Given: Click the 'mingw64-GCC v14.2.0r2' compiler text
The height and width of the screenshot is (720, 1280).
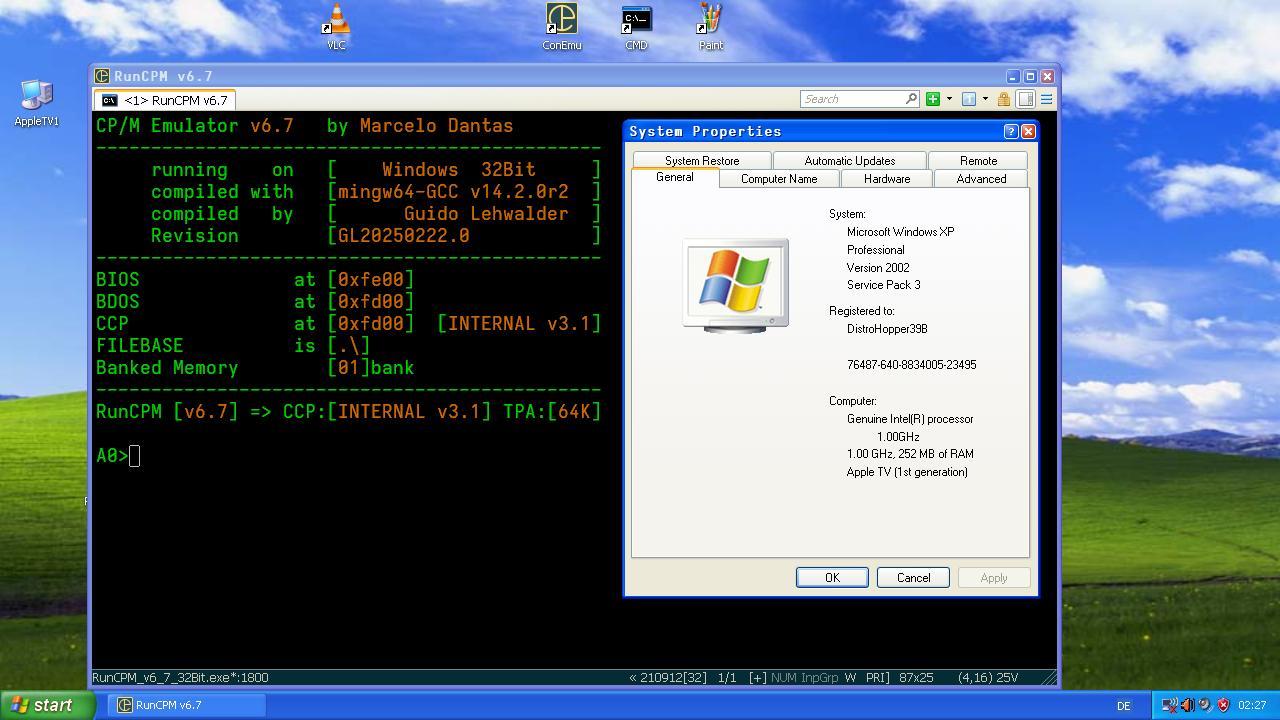Looking at the screenshot, I should pyautogui.click(x=453, y=192).
